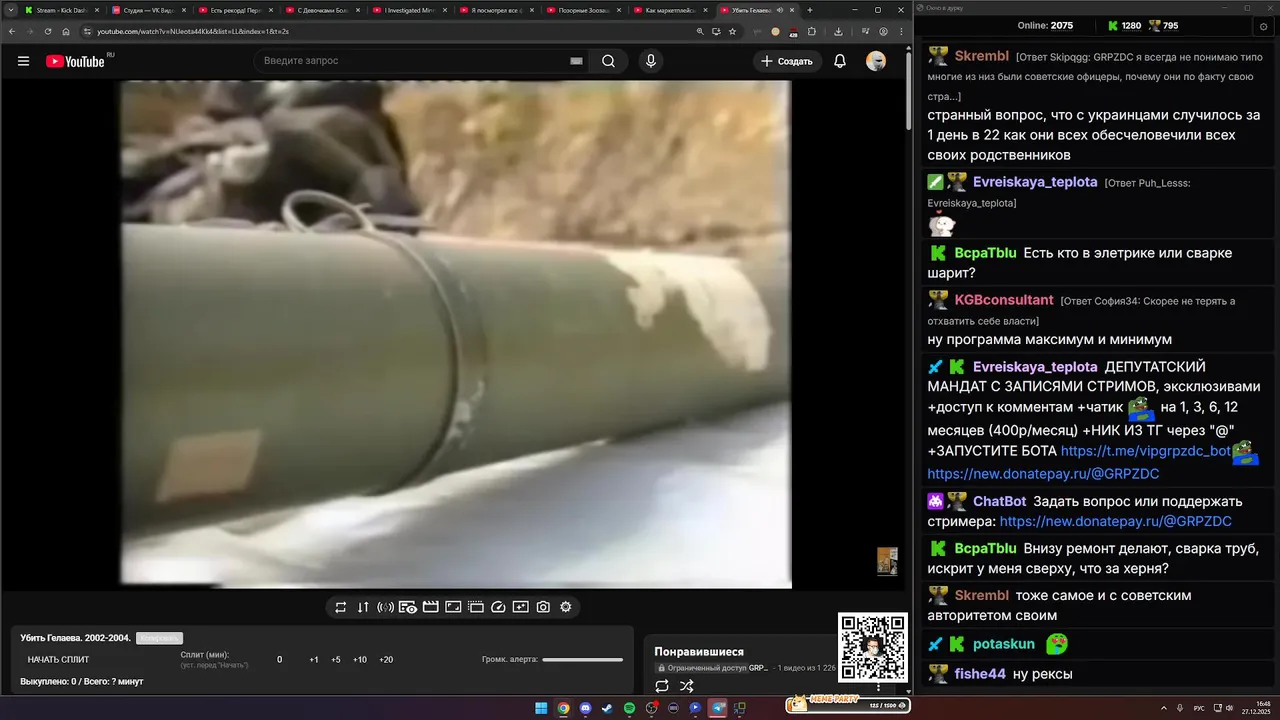
Task: Open browser extensions puzzle icon
Action: click(x=812, y=31)
